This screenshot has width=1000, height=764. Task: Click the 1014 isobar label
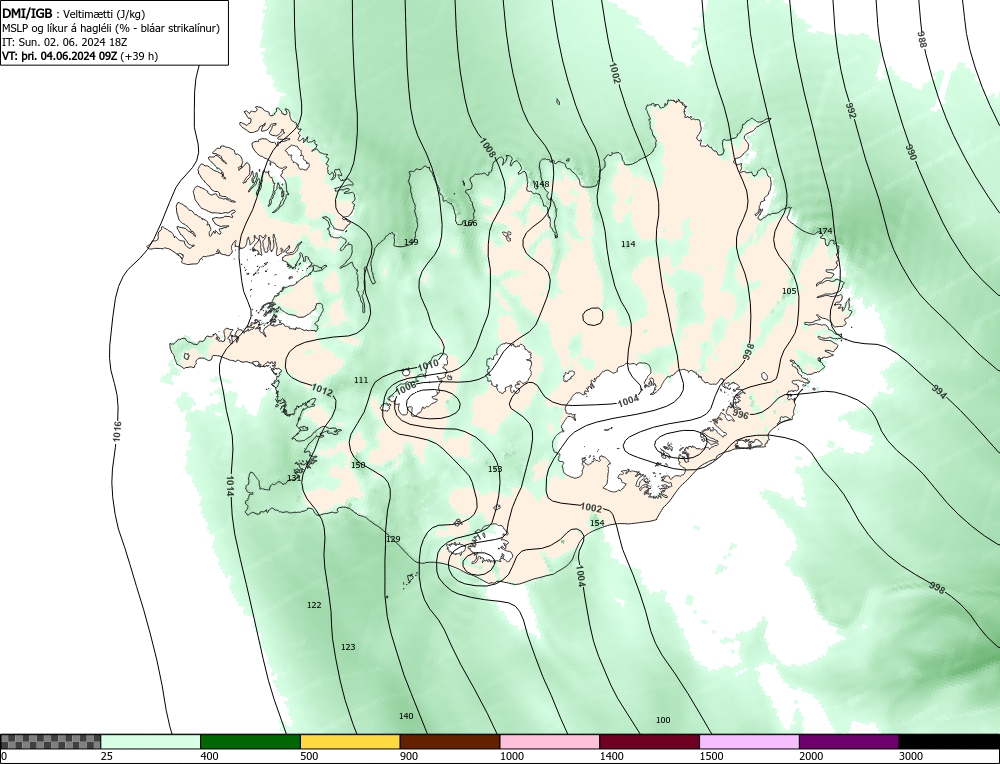point(230,486)
